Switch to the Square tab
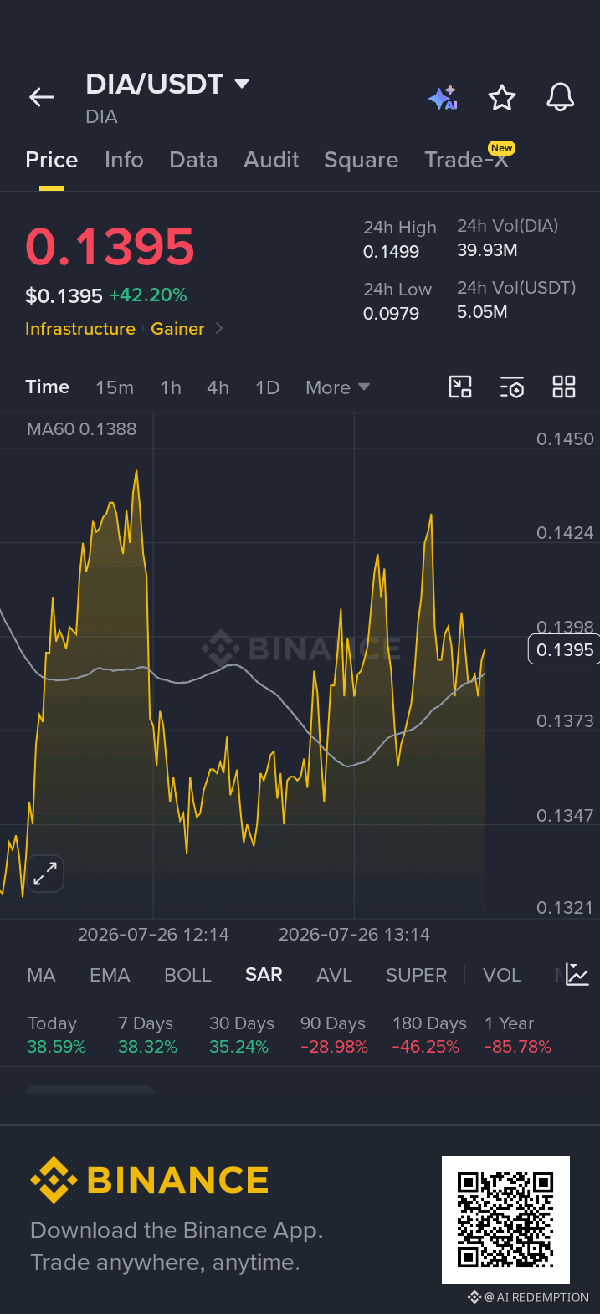 click(x=361, y=160)
